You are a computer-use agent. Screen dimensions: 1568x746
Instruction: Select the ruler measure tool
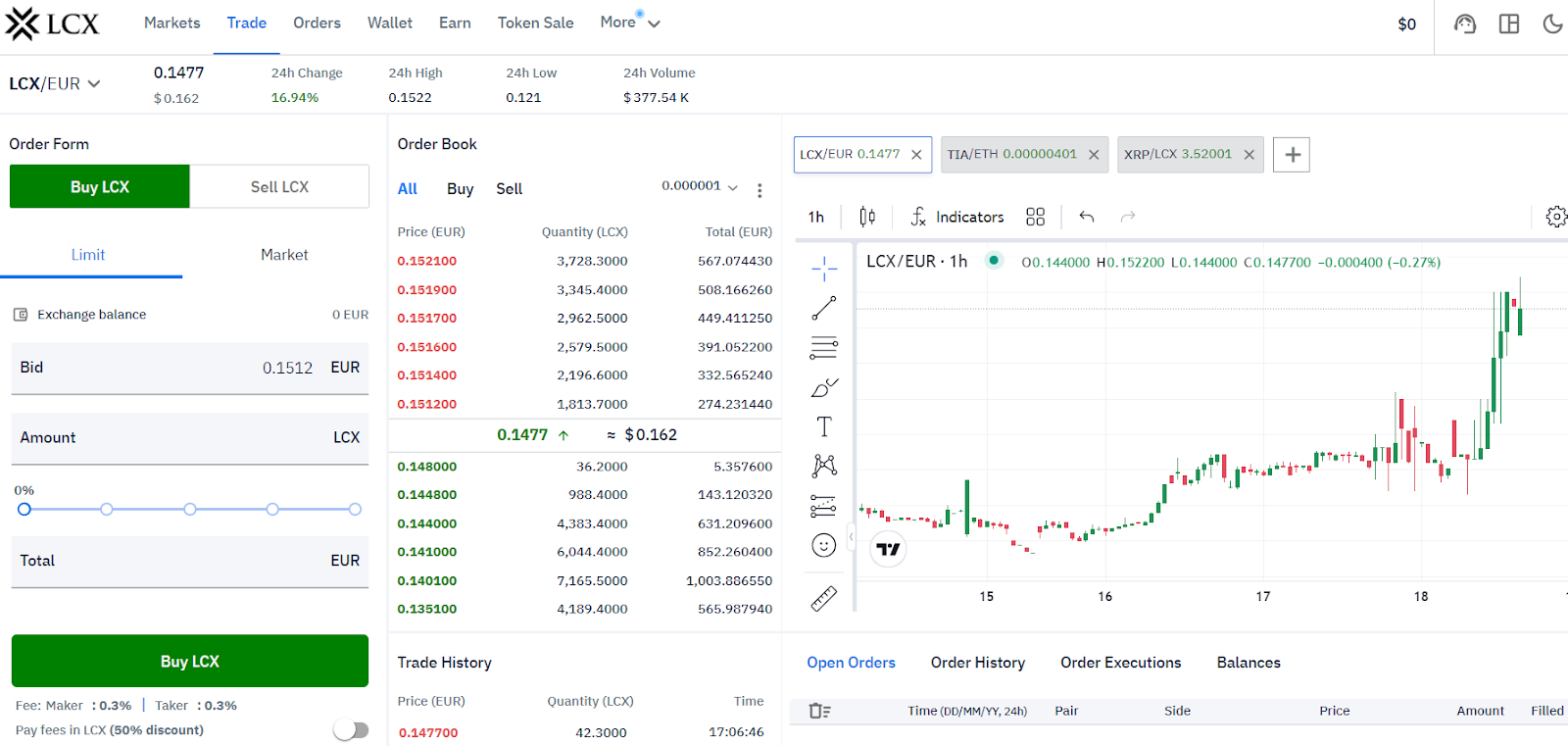click(824, 598)
